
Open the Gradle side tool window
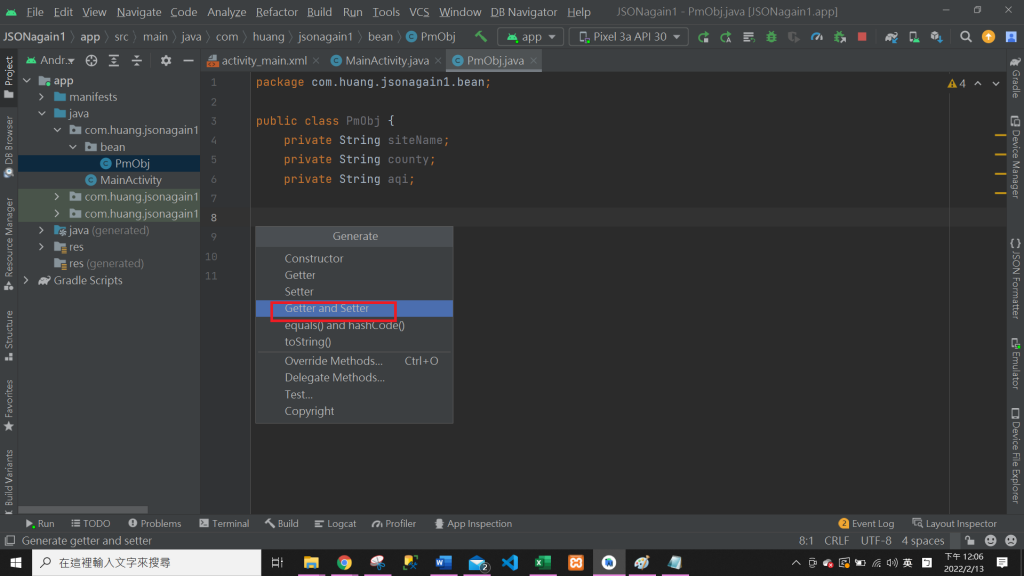tap(1016, 76)
